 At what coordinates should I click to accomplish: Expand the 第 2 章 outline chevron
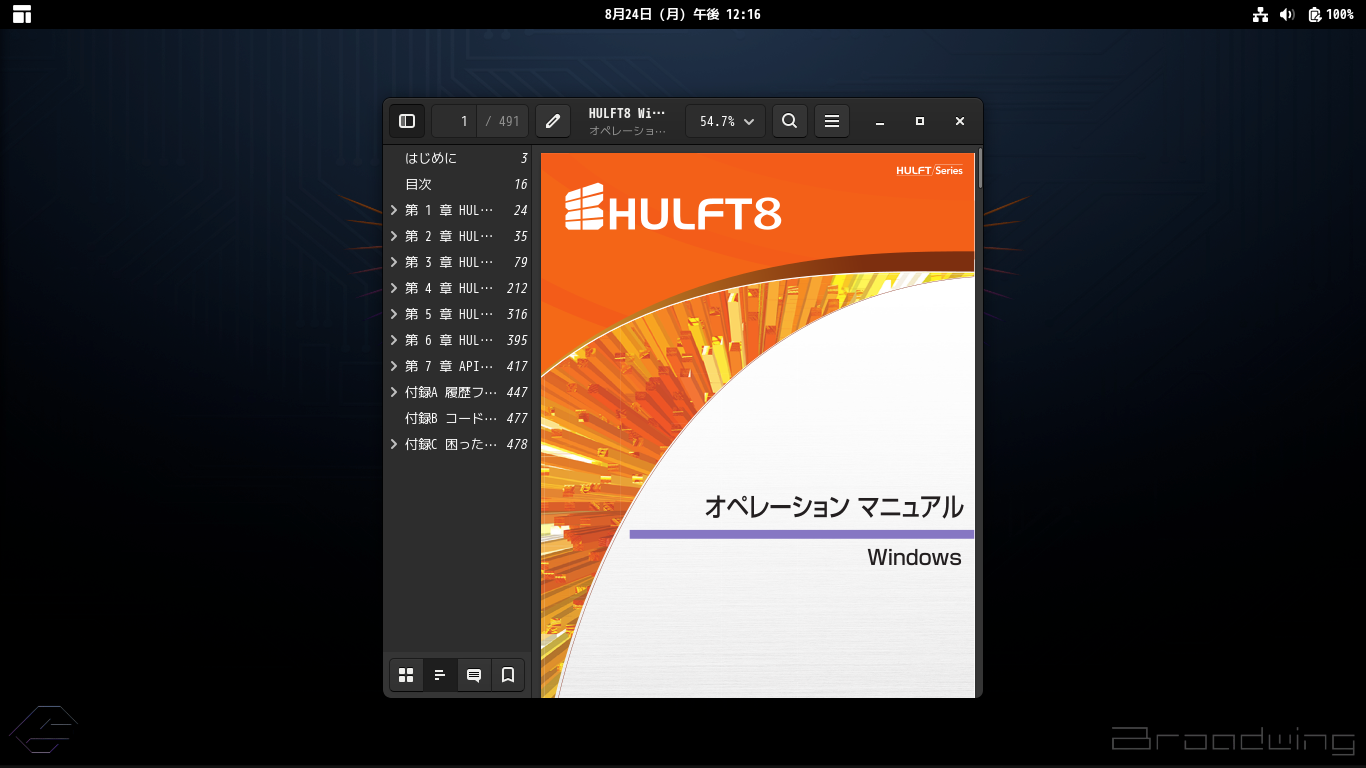pos(394,236)
